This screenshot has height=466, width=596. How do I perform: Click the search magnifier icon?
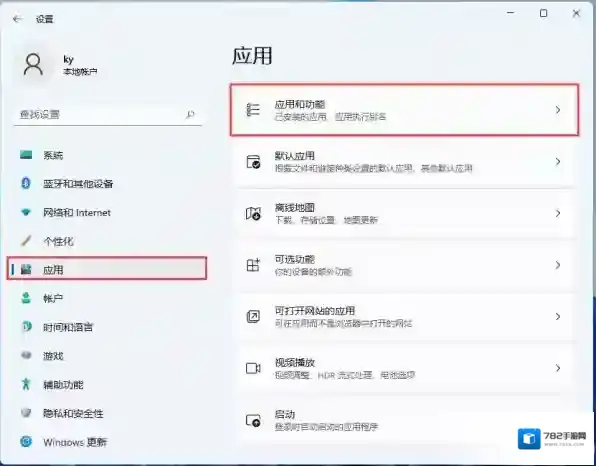pos(190,114)
